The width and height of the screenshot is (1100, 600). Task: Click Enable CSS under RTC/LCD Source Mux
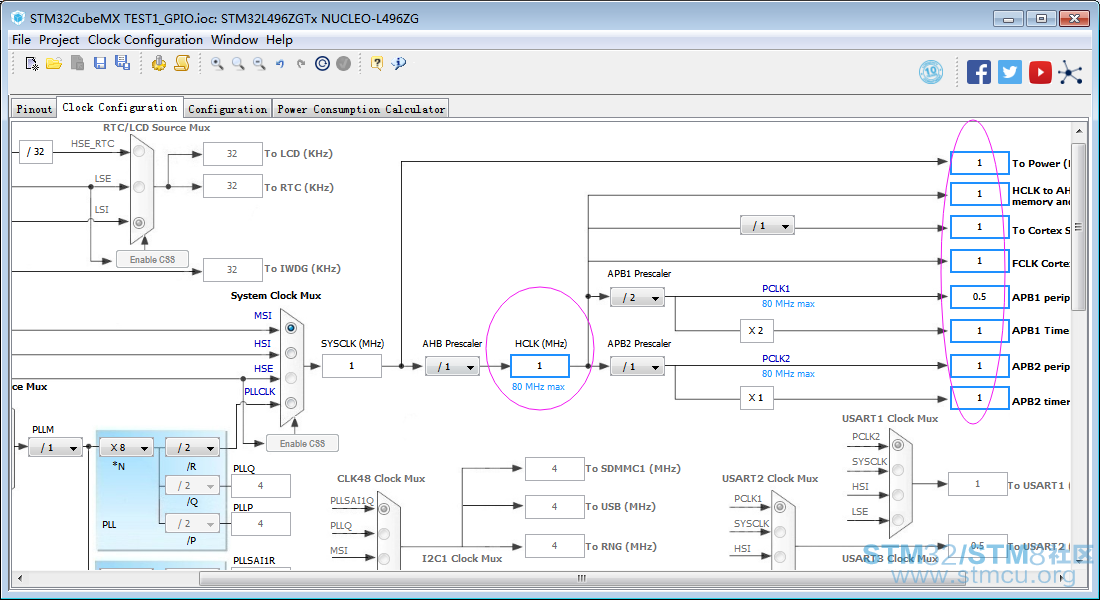(x=152, y=260)
